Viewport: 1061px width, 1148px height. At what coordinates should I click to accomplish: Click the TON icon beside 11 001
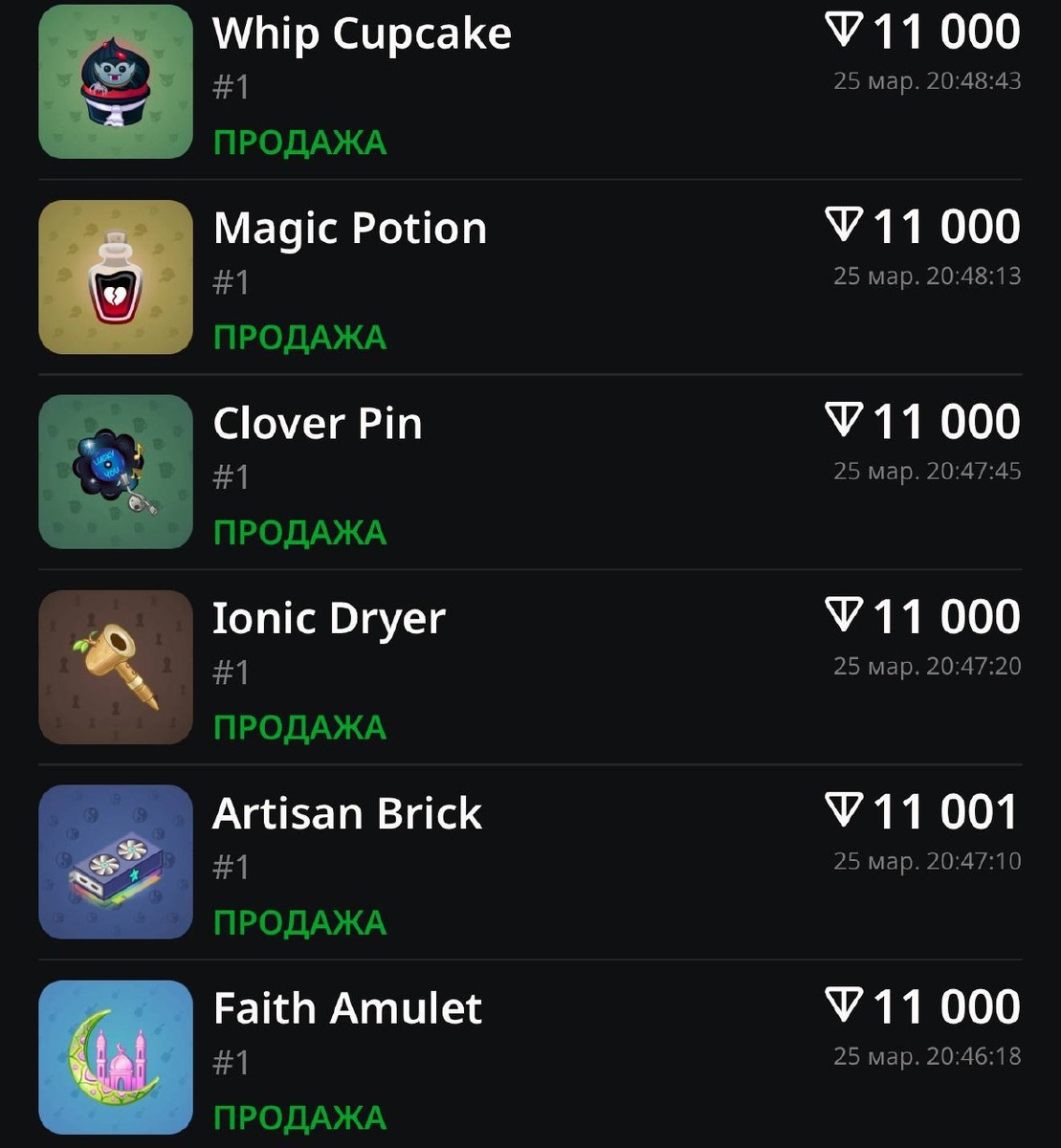(844, 811)
